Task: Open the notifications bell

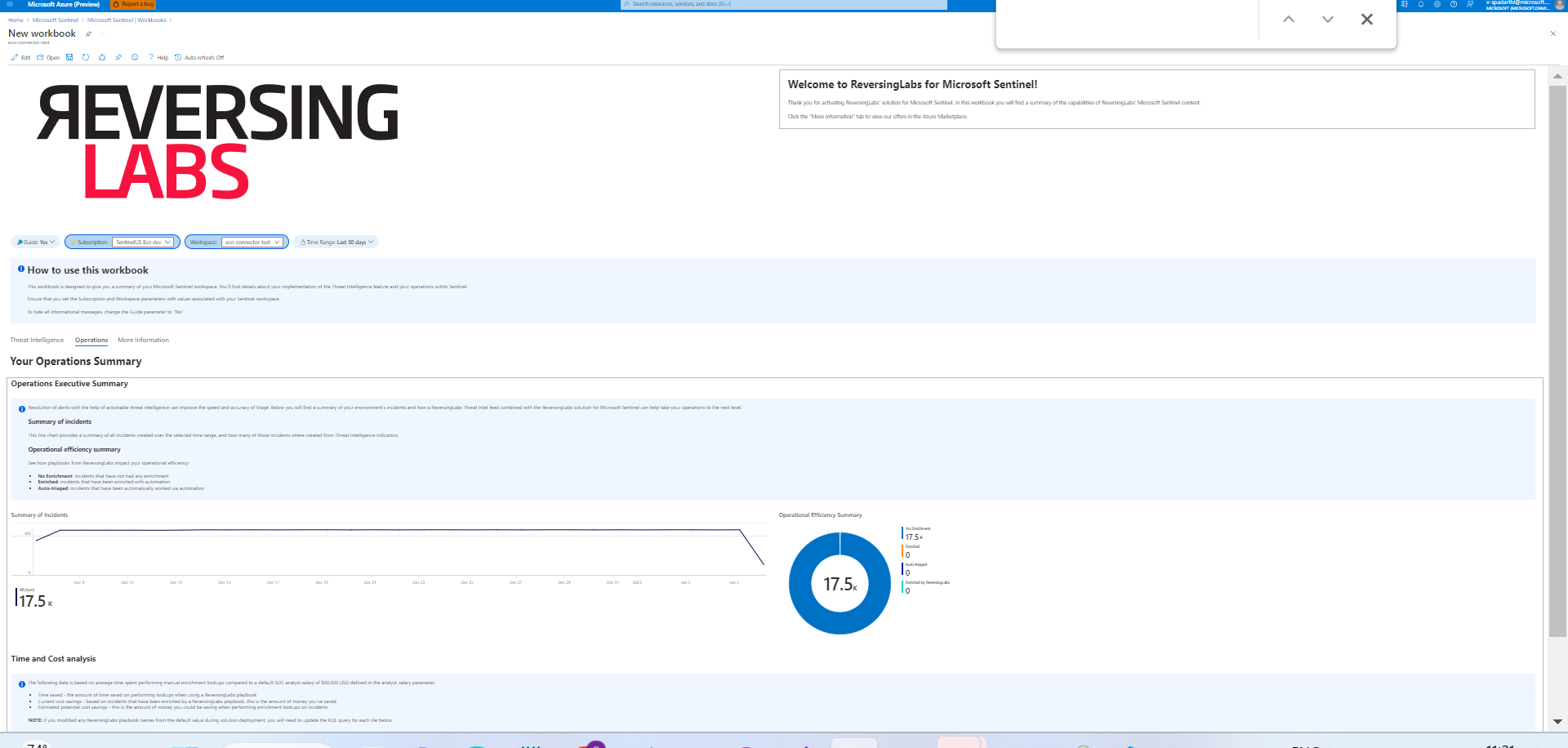Action: 1421,4
